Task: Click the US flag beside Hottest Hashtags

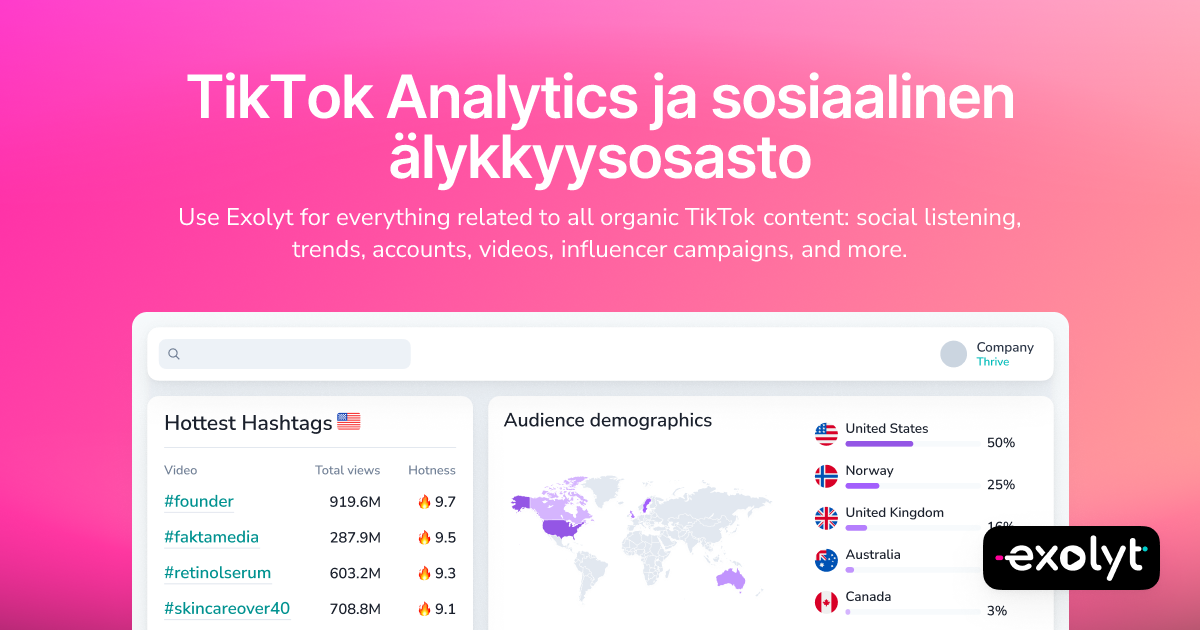Action: click(x=348, y=422)
